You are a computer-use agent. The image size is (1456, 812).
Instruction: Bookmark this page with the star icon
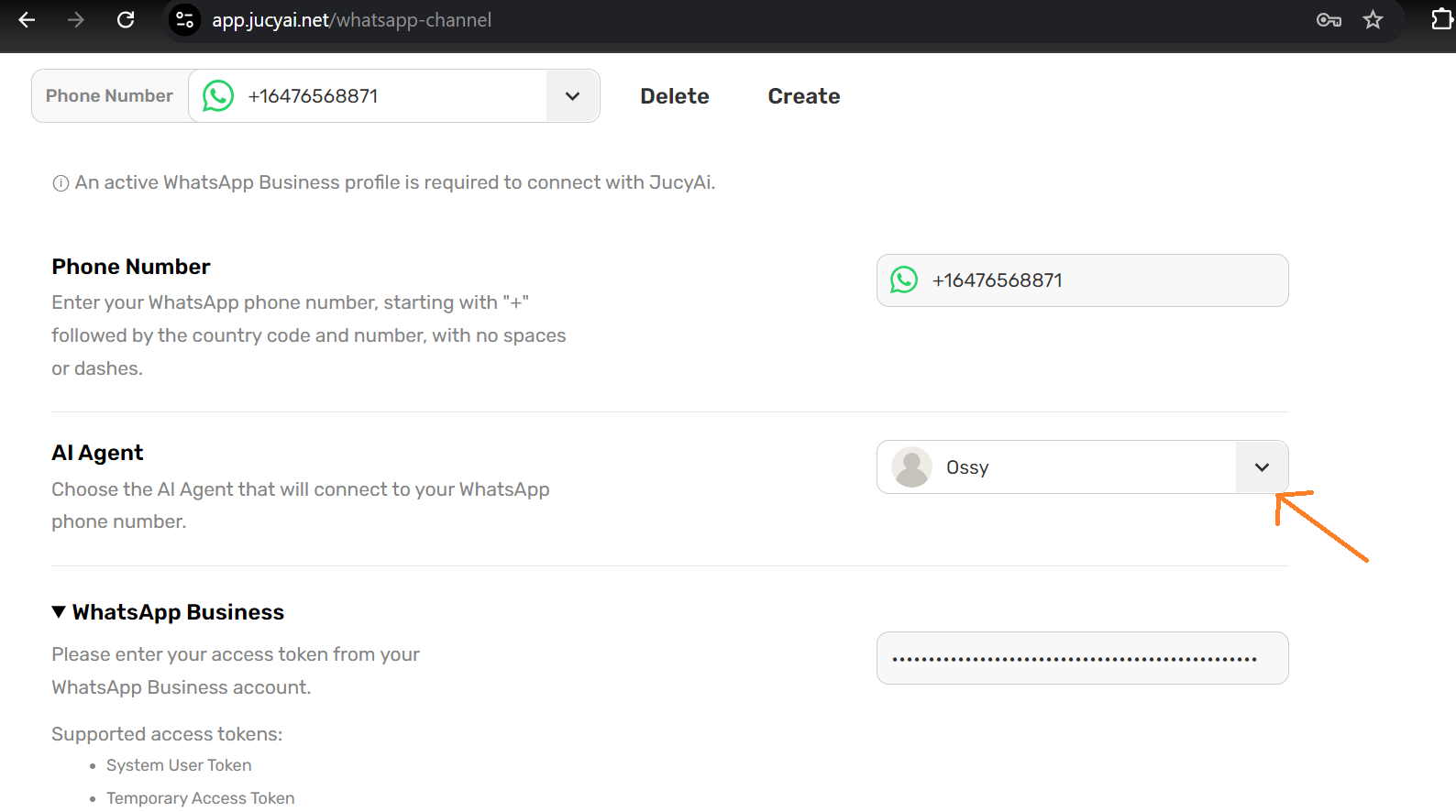[1373, 19]
